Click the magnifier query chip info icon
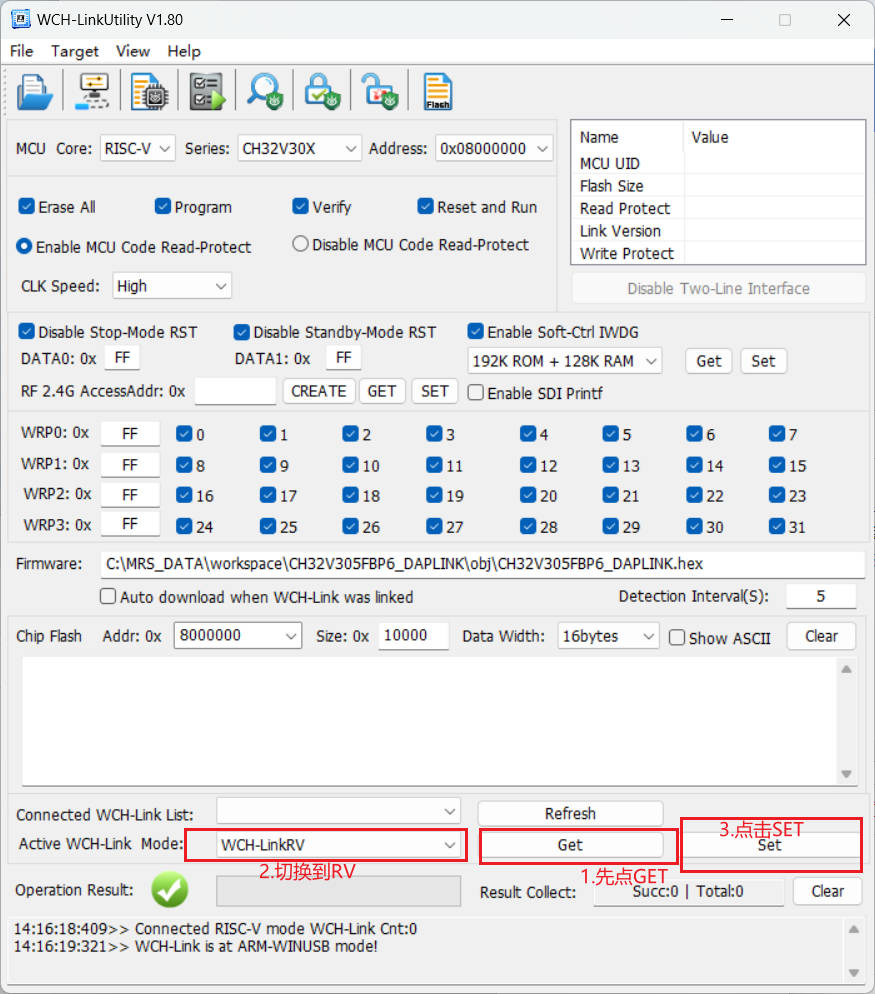This screenshot has height=994, width=875. (x=265, y=92)
